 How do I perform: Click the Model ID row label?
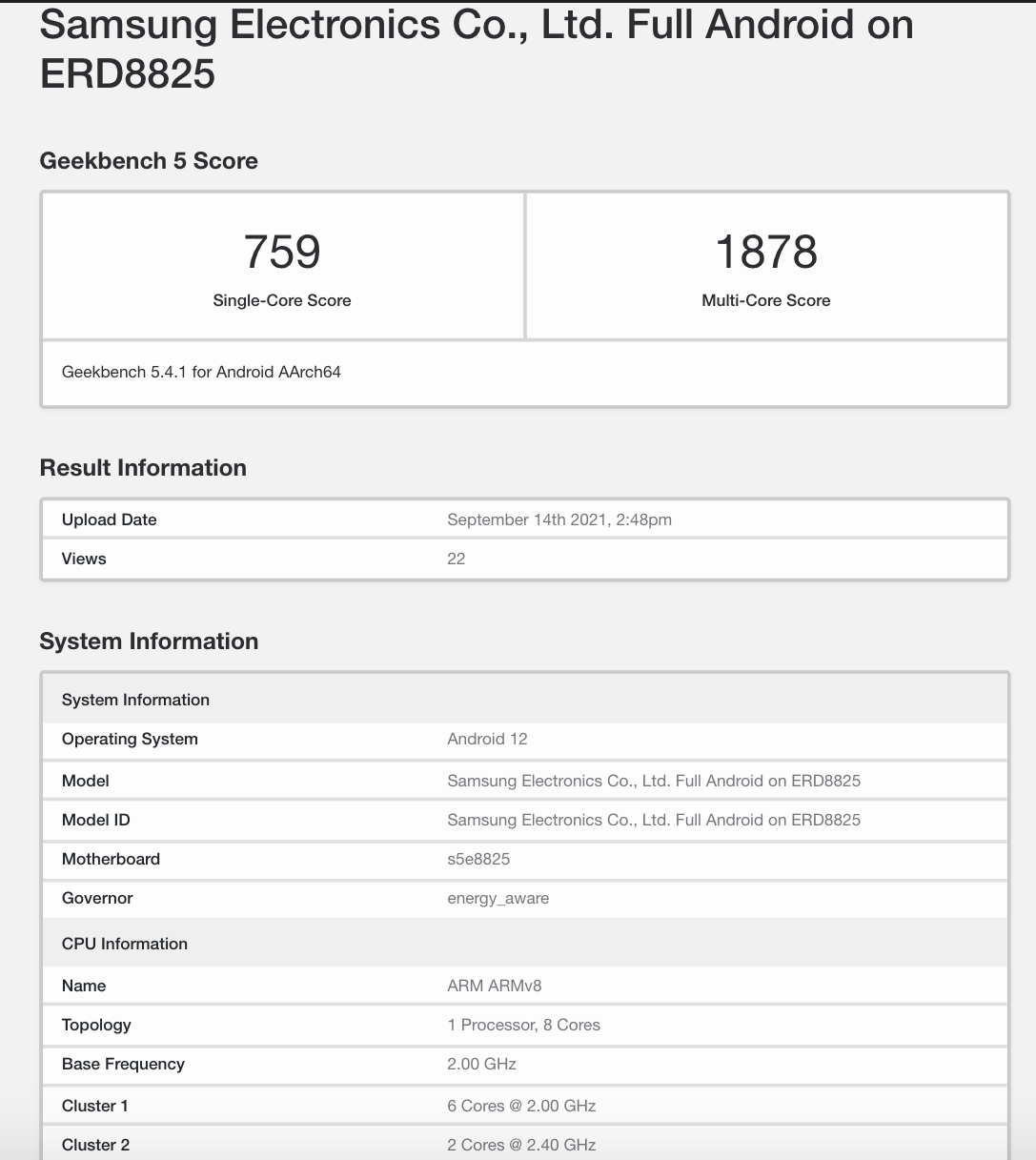(x=96, y=820)
